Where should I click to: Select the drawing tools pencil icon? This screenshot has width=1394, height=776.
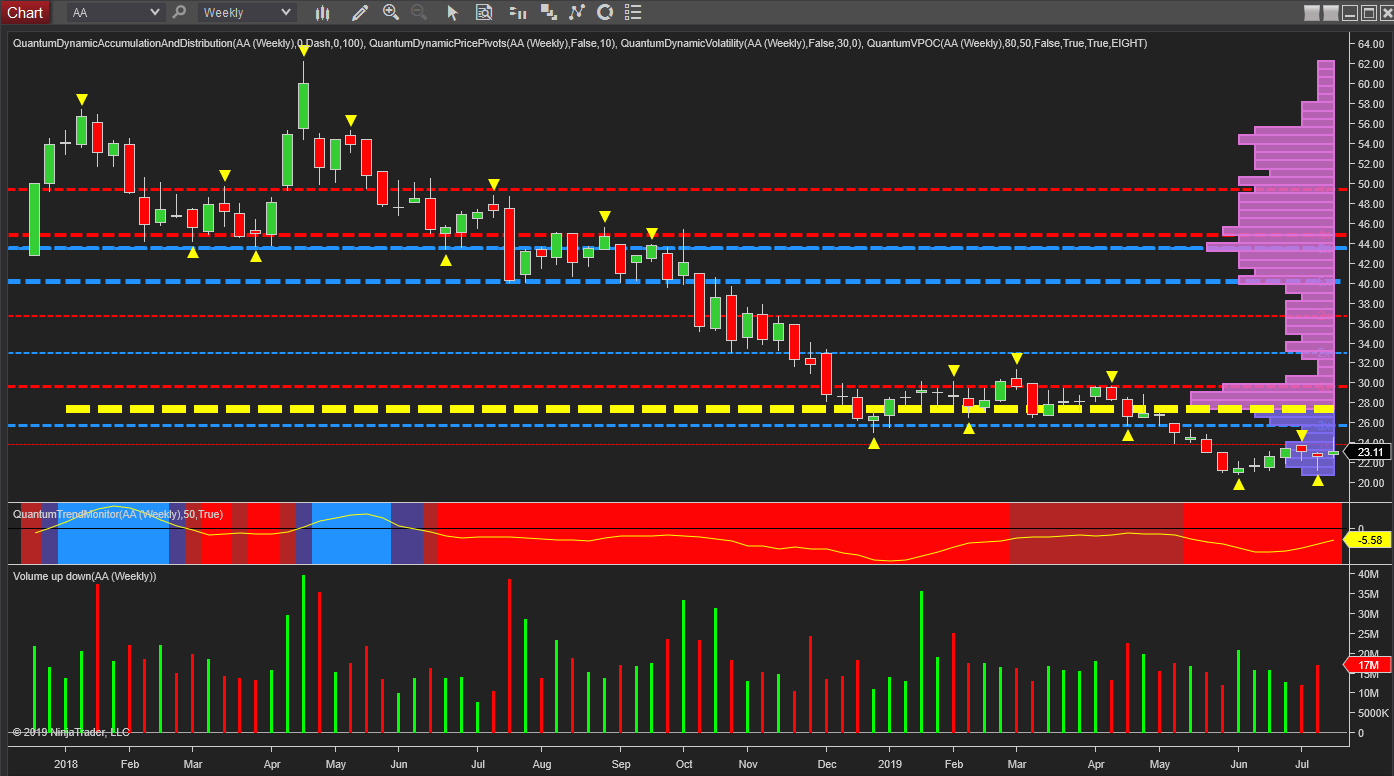[x=359, y=13]
